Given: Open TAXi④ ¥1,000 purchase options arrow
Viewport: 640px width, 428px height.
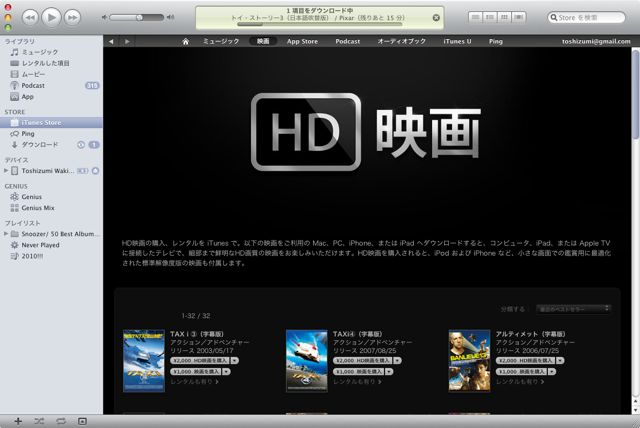Looking at the screenshot, I should pos(389,372).
